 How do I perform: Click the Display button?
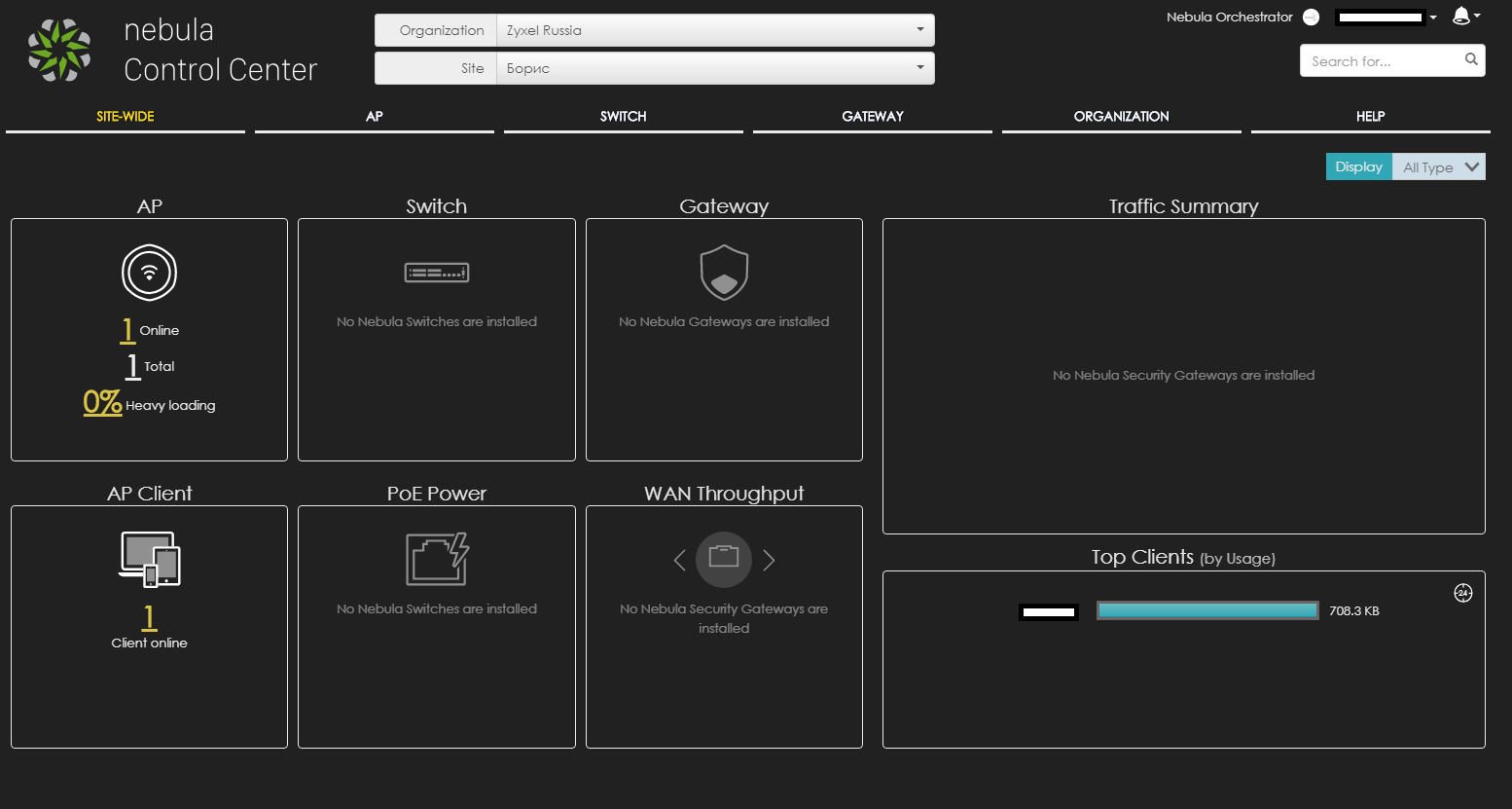[x=1359, y=166]
